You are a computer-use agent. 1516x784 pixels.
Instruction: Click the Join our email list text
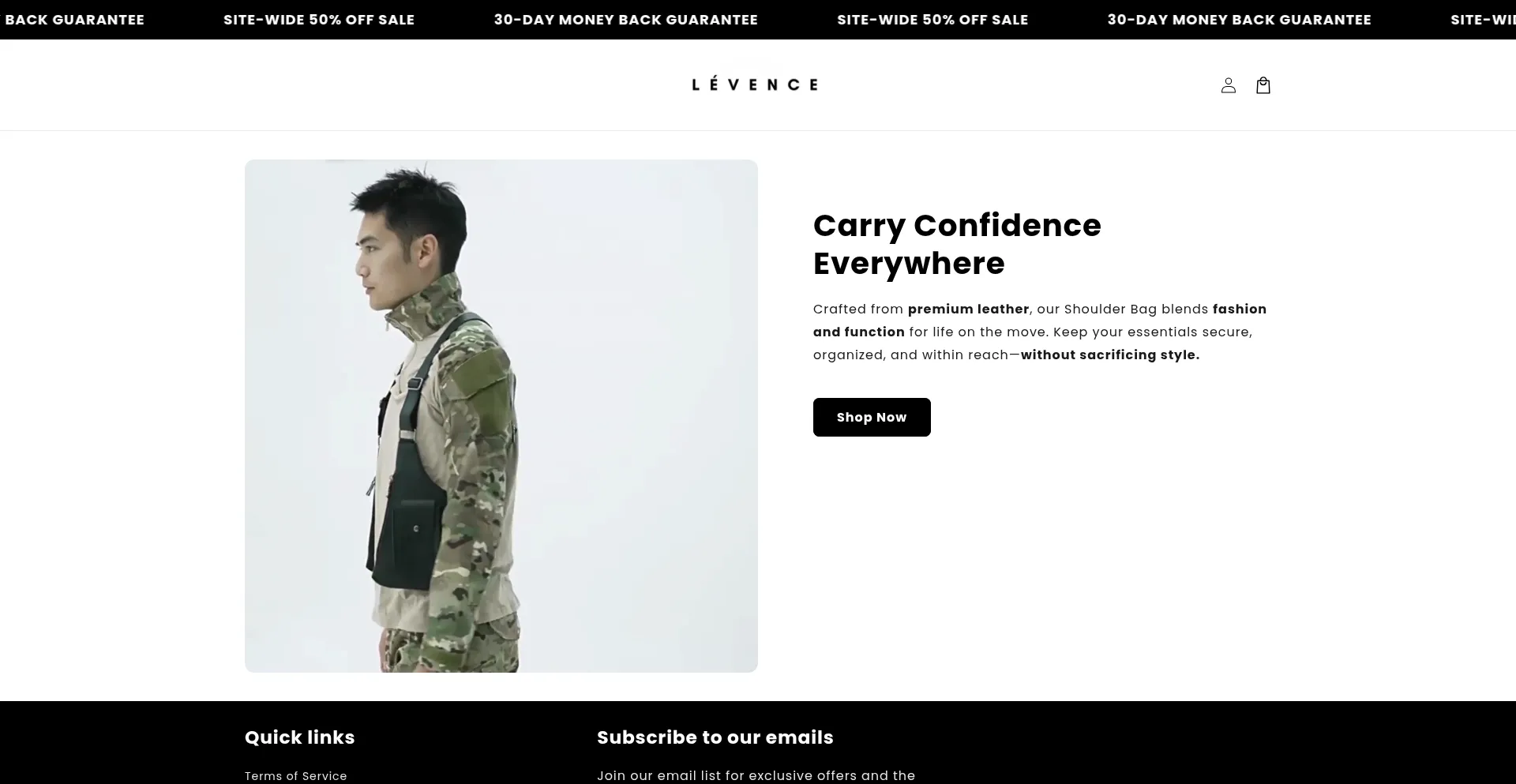pos(756,775)
